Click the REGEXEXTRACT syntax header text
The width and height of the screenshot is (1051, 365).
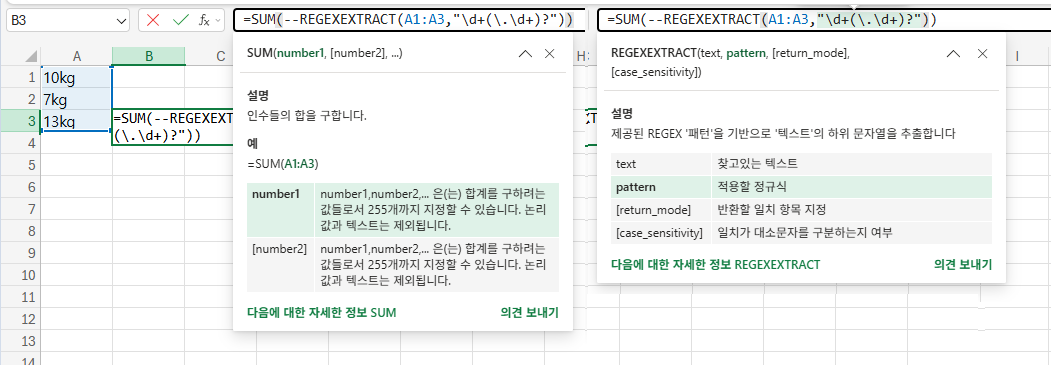point(731,62)
